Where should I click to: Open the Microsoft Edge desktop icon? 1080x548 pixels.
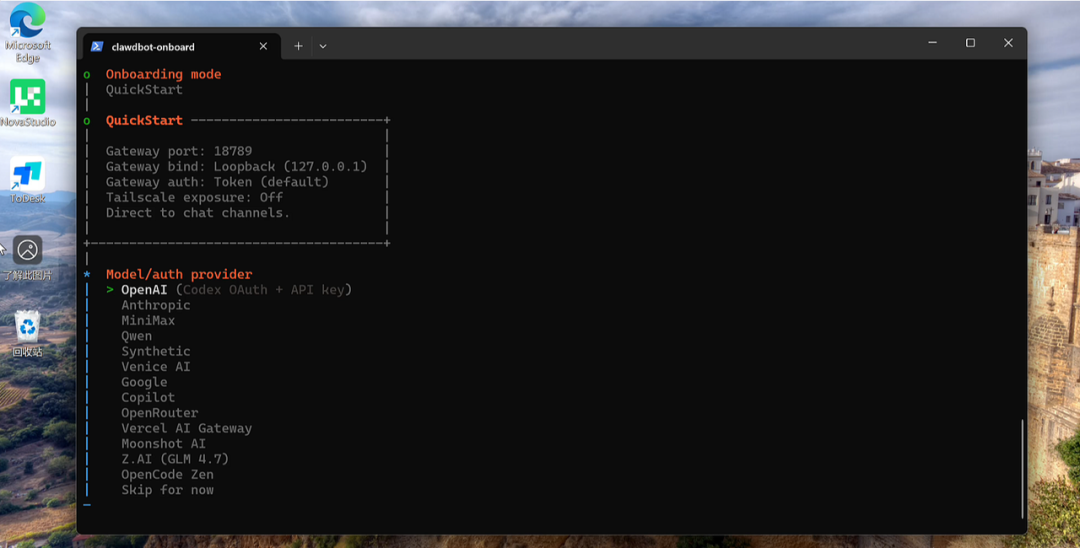[27, 24]
